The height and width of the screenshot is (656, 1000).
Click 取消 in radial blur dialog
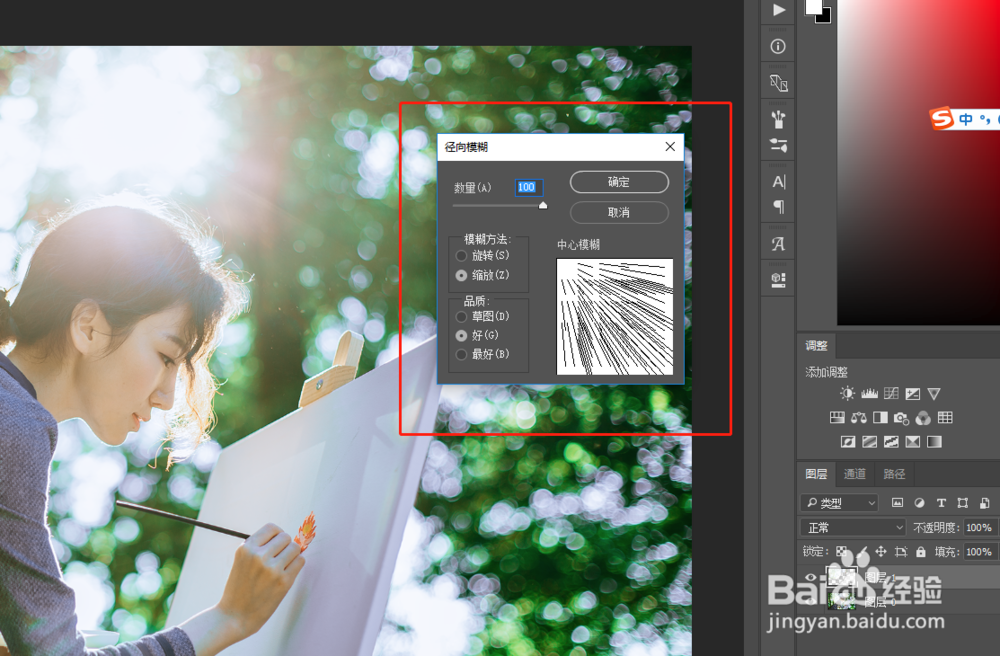click(619, 212)
